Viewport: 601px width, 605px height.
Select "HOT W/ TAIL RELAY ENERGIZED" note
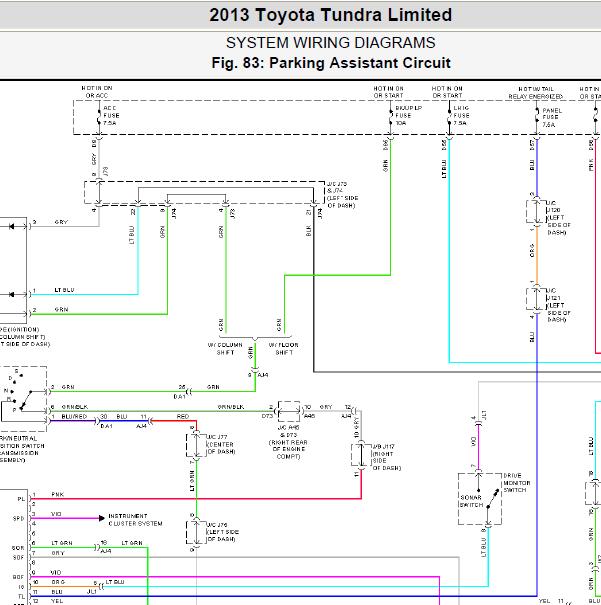(535, 93)
